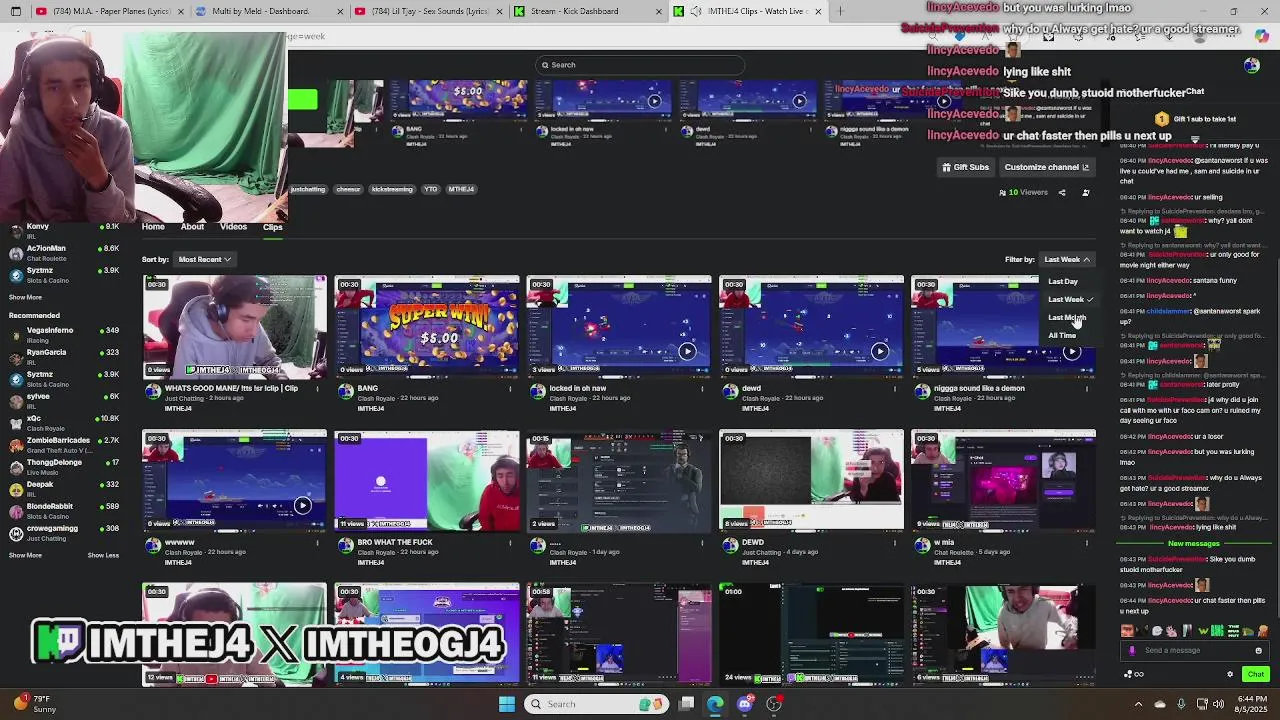This screenshot has height=720, width=1280.
Task: Open the 'BRO WHAT THE FUCK' clip thumbnail
Action: pos(427,481)
